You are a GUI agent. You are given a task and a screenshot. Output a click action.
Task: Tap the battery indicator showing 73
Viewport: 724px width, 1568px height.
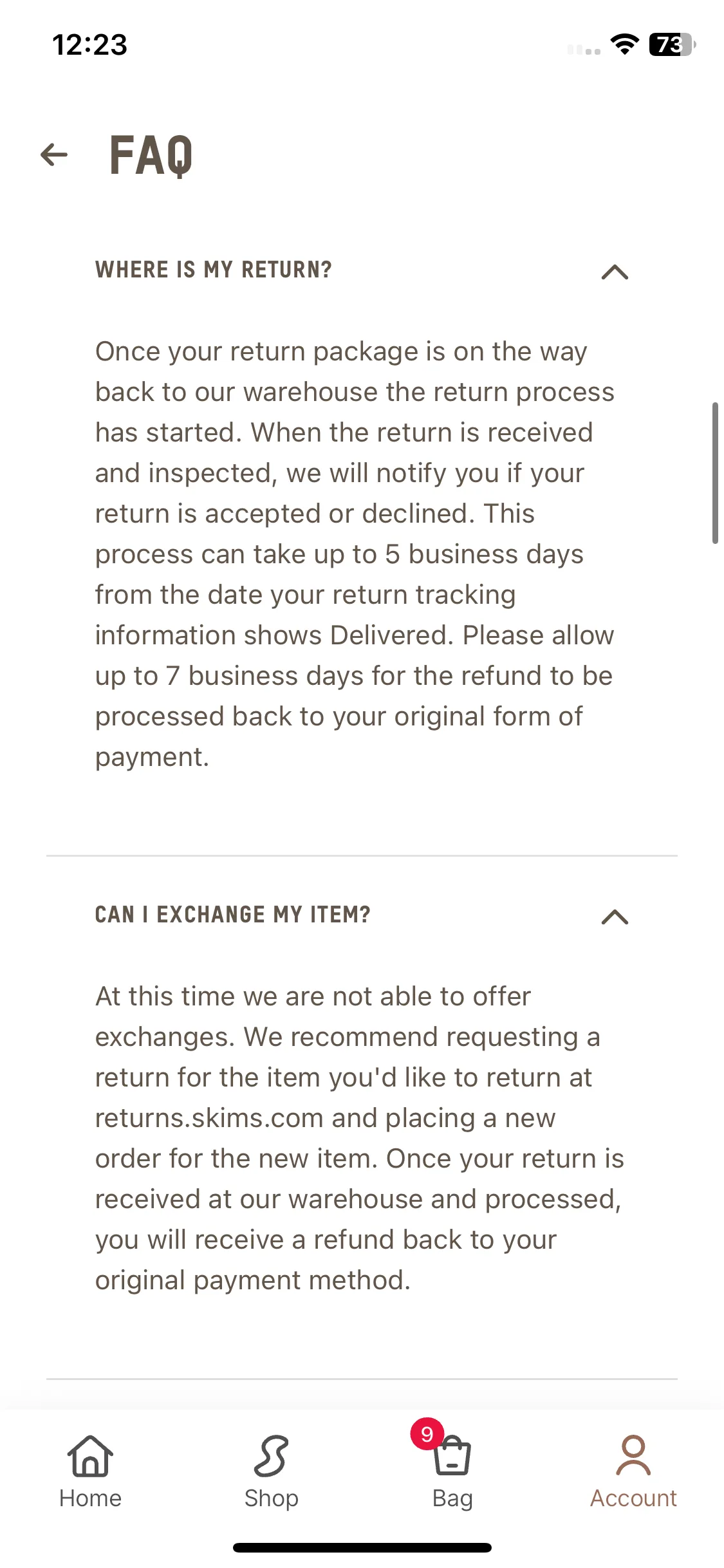[673, 44]
